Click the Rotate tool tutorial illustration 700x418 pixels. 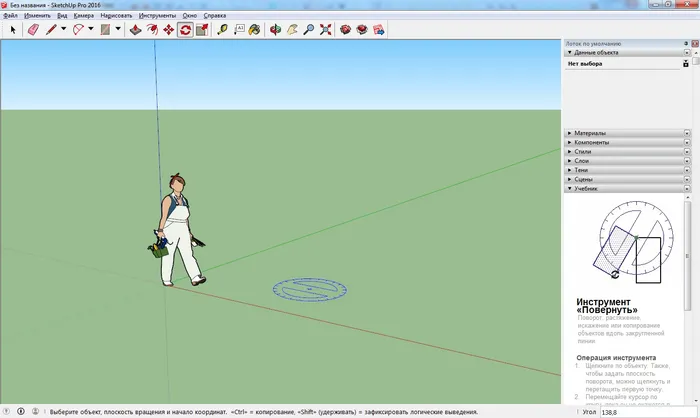[633, 242]
